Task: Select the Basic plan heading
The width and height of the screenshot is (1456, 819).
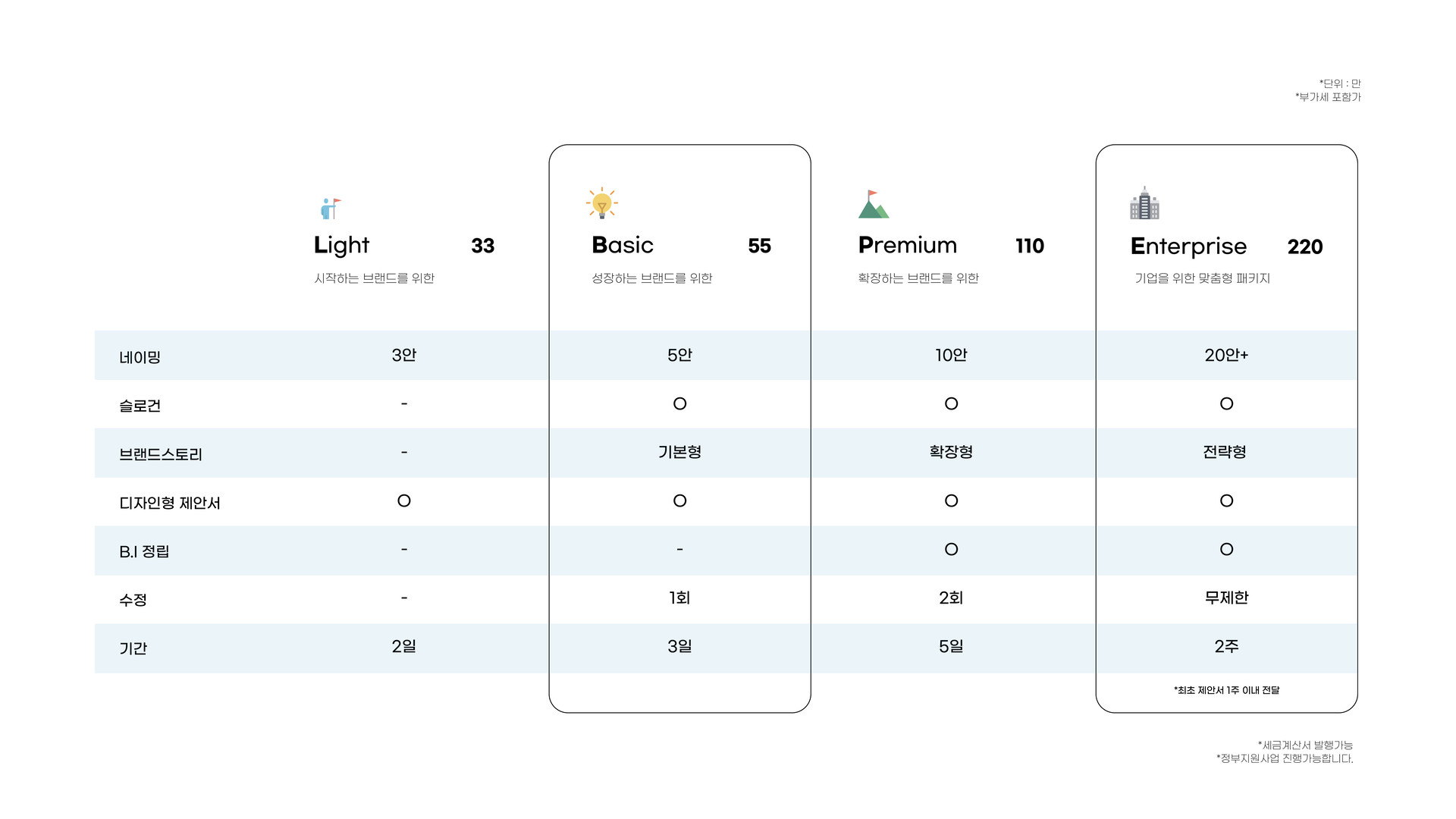Action: 623,246
